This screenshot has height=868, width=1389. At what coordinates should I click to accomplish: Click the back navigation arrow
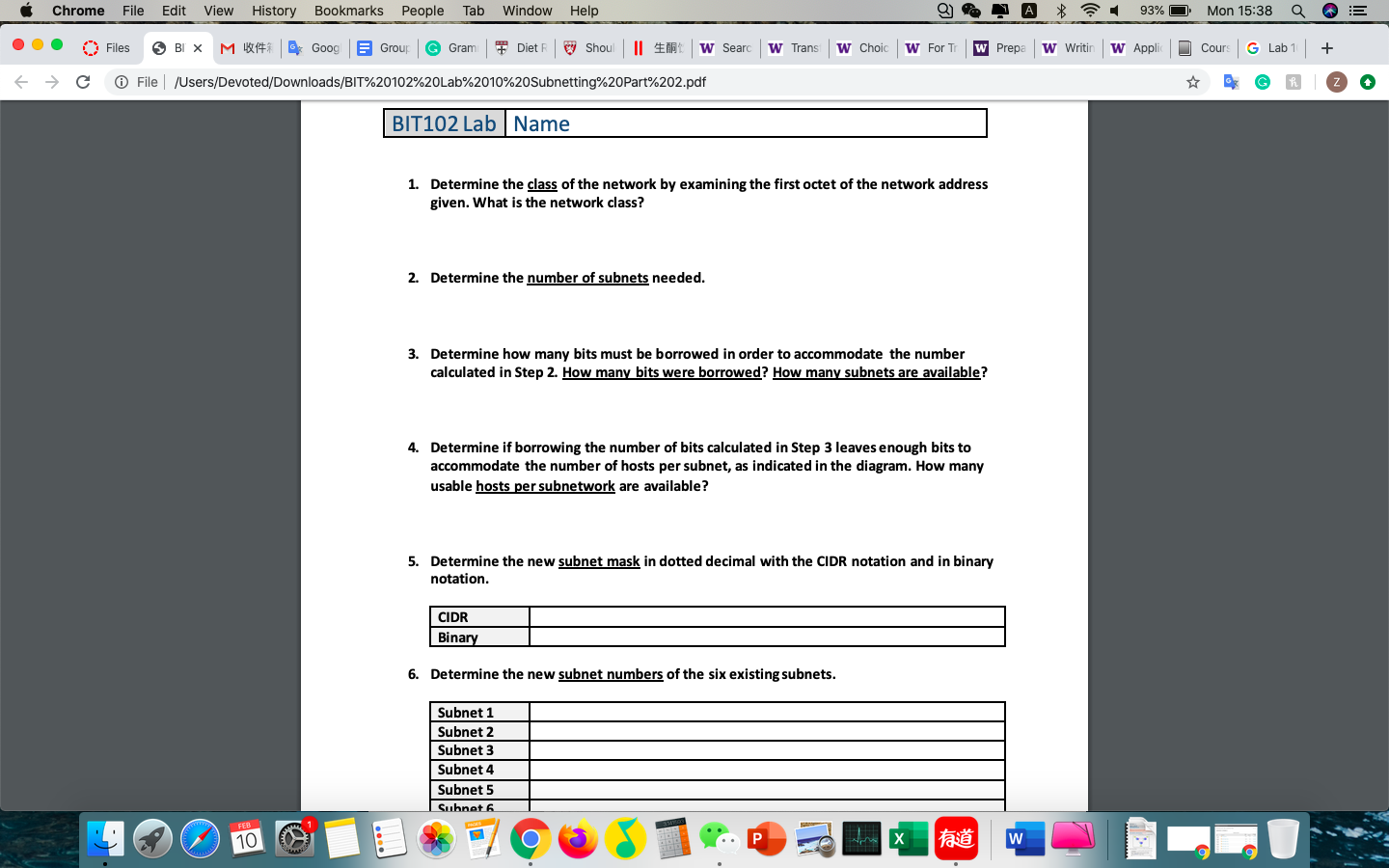pos(20,82)
